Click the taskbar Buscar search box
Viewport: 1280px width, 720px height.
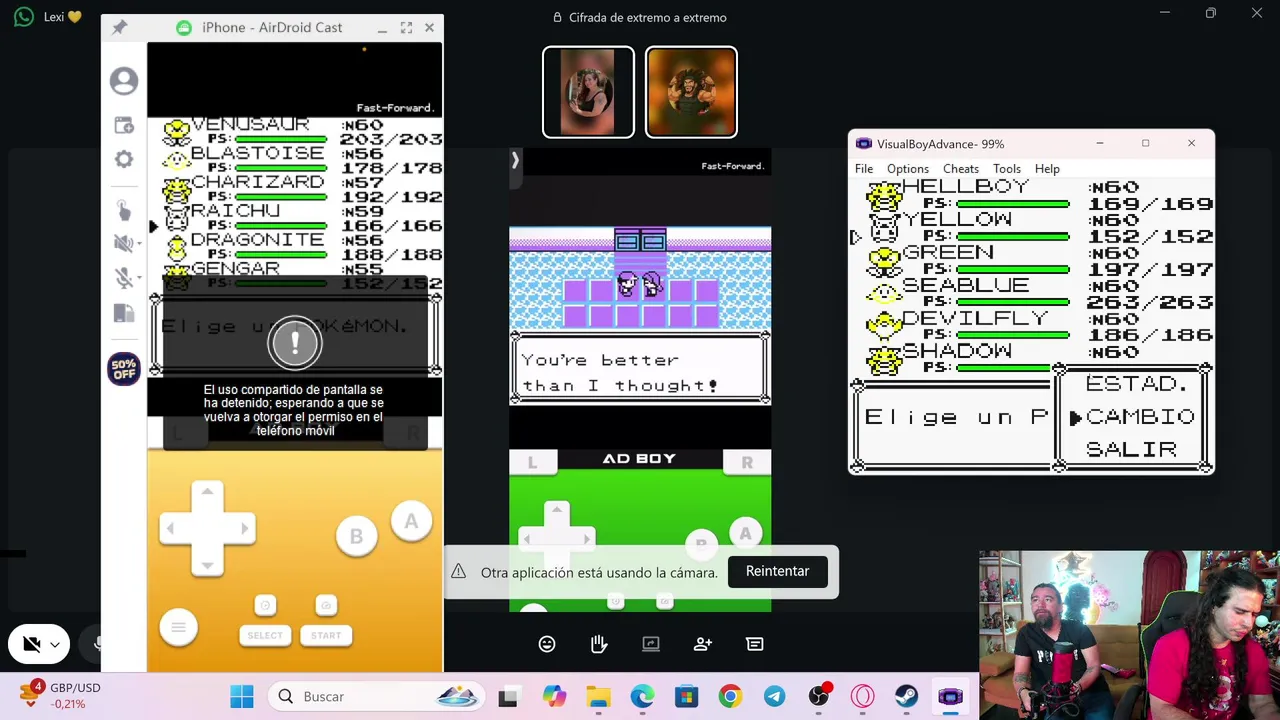[377, 696]
